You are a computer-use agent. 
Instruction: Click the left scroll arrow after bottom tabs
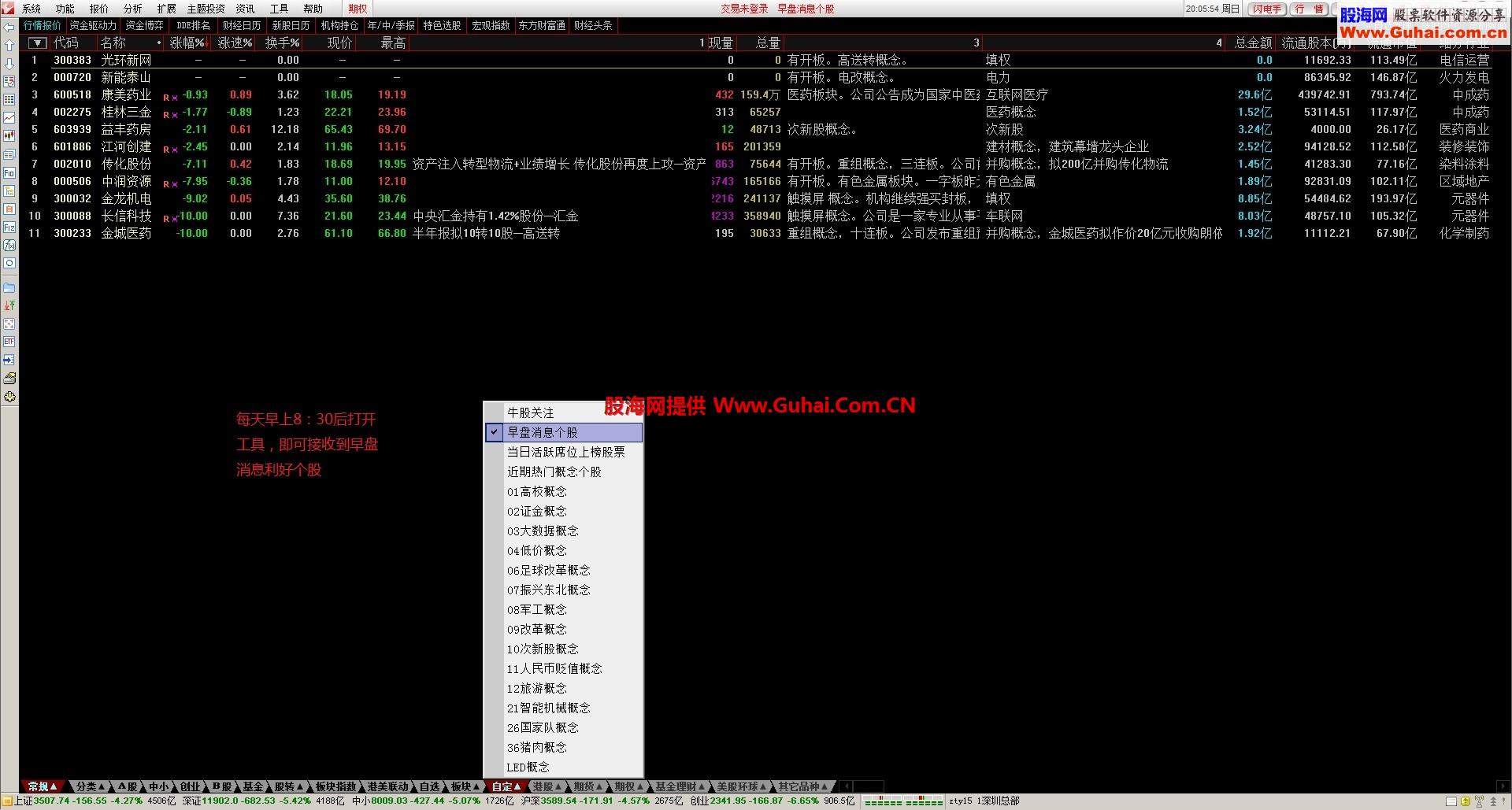click(x=847, y=786)
